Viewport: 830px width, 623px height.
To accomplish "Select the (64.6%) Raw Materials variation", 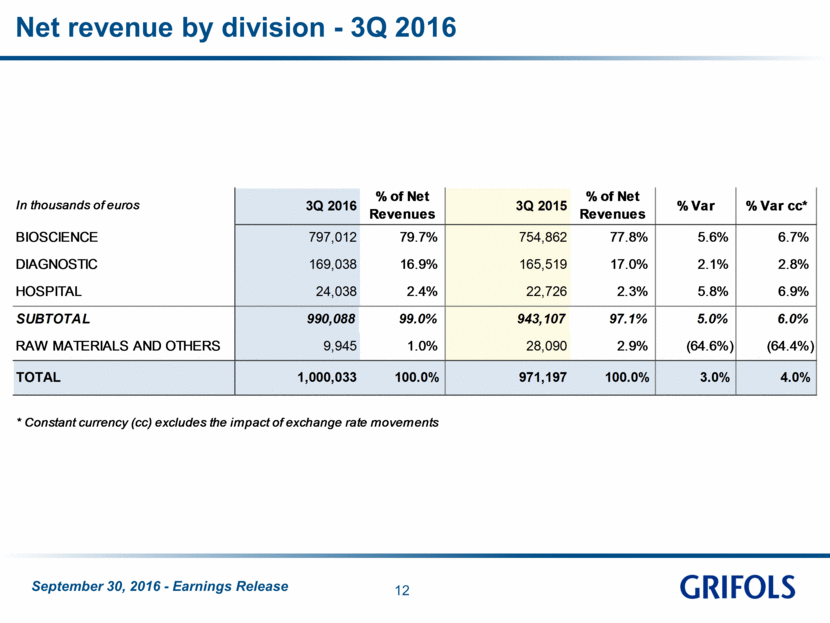I will point(710,346).
